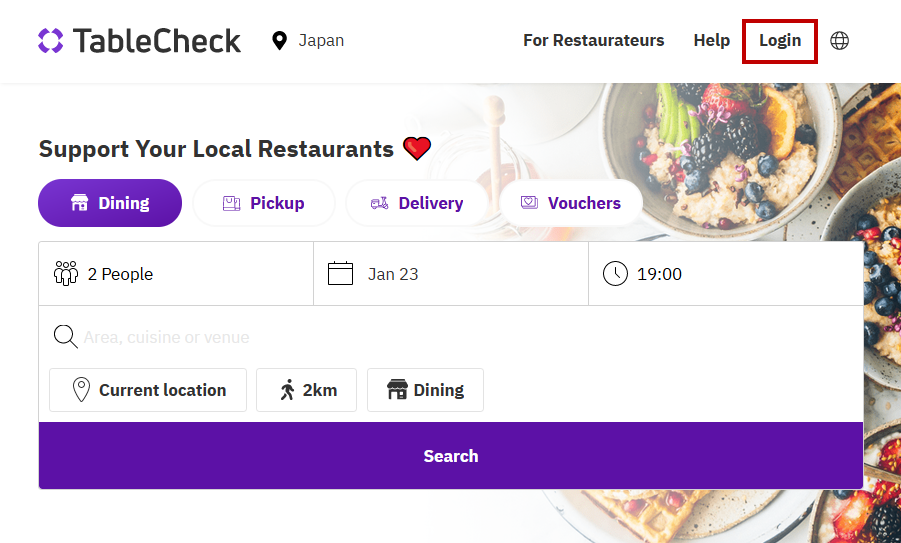The height and width of the screenshot is (543, 901).
Task: Select the Dining tab
Action: point(110,203)
